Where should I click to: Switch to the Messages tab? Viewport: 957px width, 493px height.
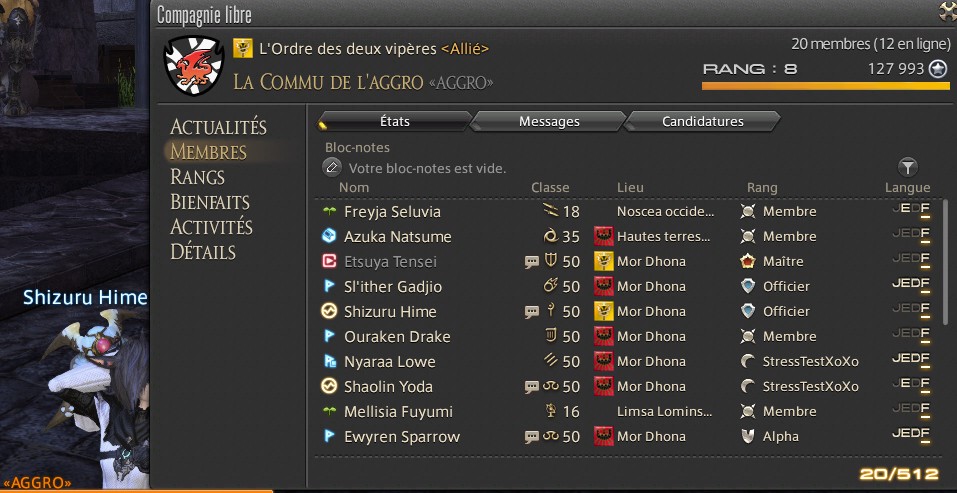click(549, 121)
